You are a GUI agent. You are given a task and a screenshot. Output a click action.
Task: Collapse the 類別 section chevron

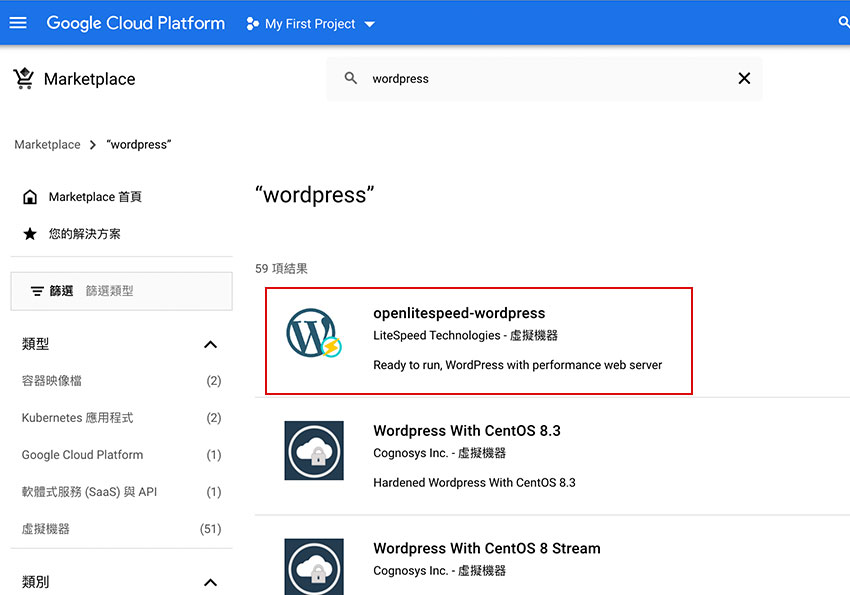[x=210, y=583]
